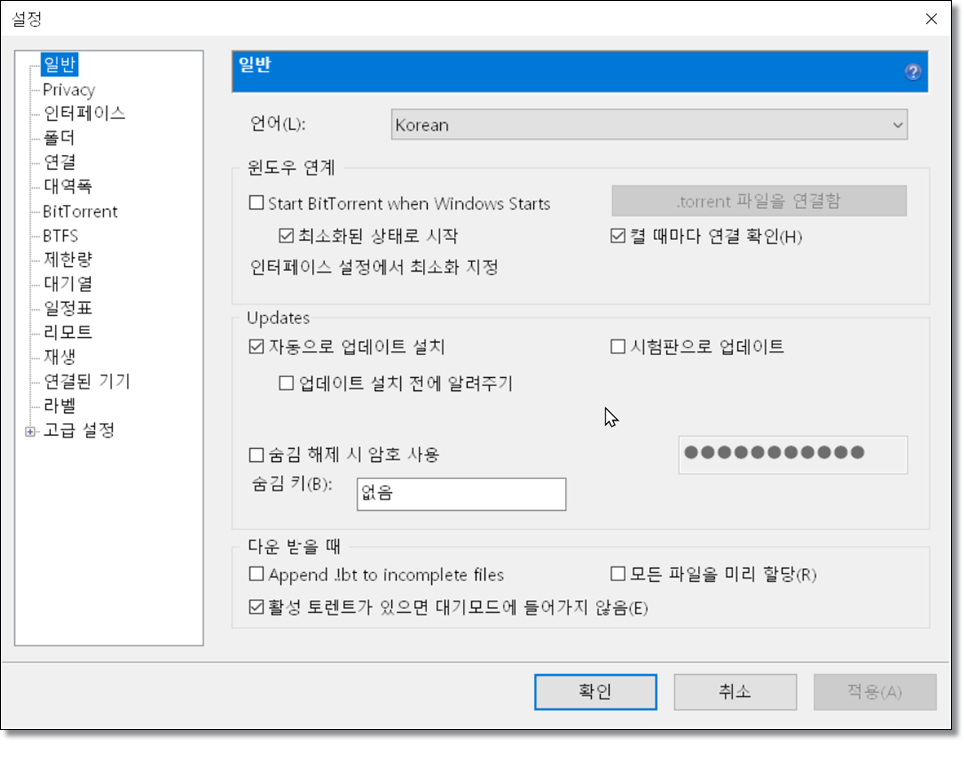This screenshot has height=757, width=964.
Task: Click the 숨김 키 input showing 없음
Action: click(x=460, y=493)
